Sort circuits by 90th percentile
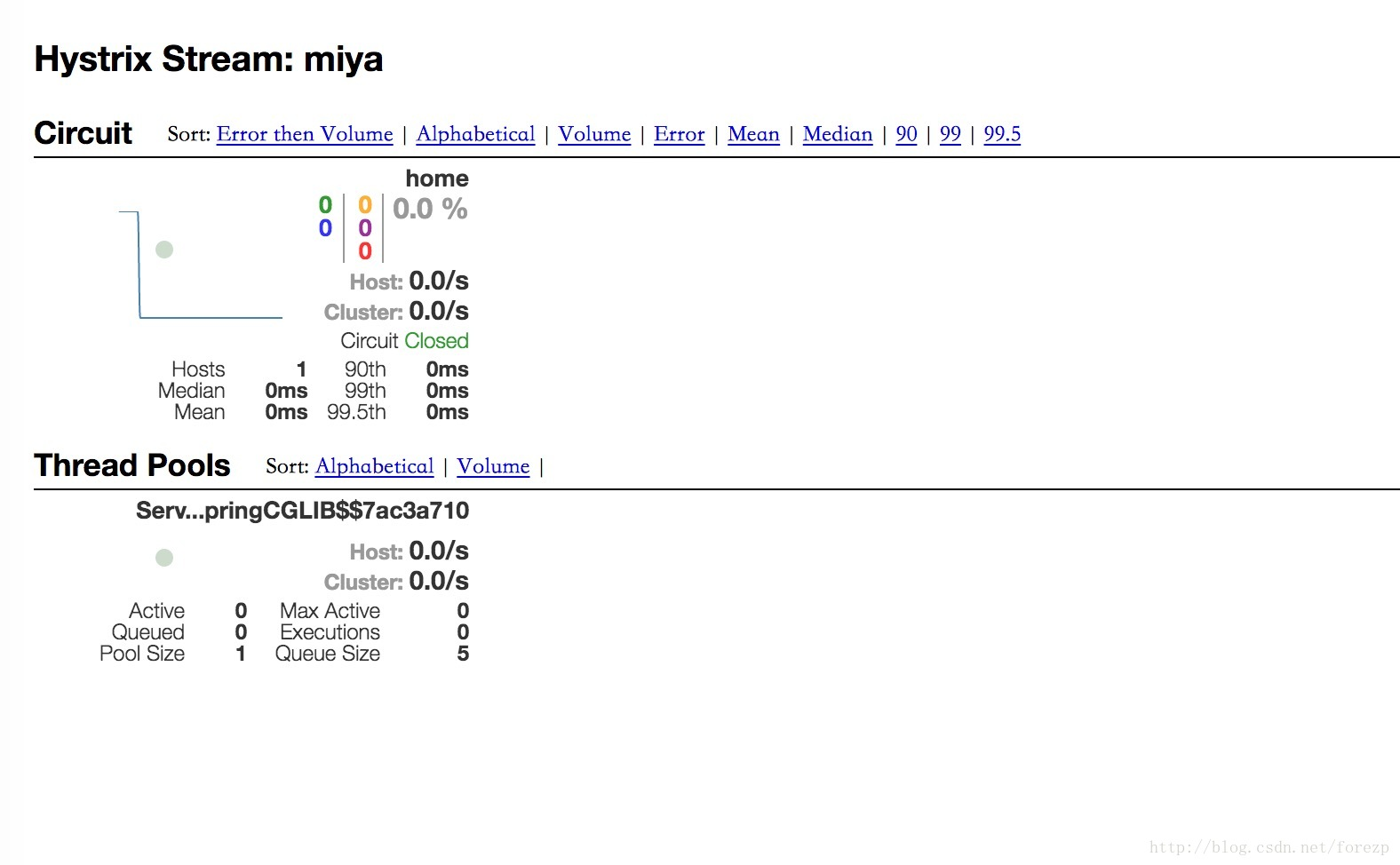This screenshot has width=1400, height=865. point(906,134)
